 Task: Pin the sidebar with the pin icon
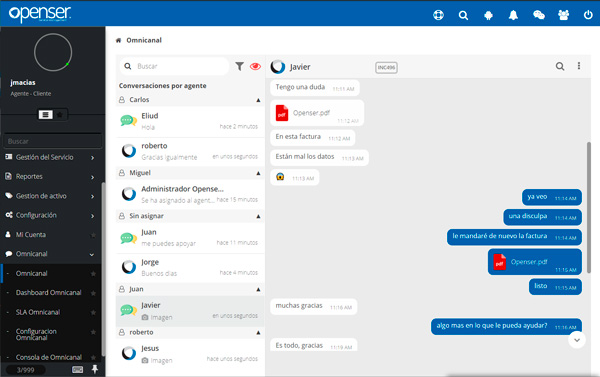[x=95, y=369]
